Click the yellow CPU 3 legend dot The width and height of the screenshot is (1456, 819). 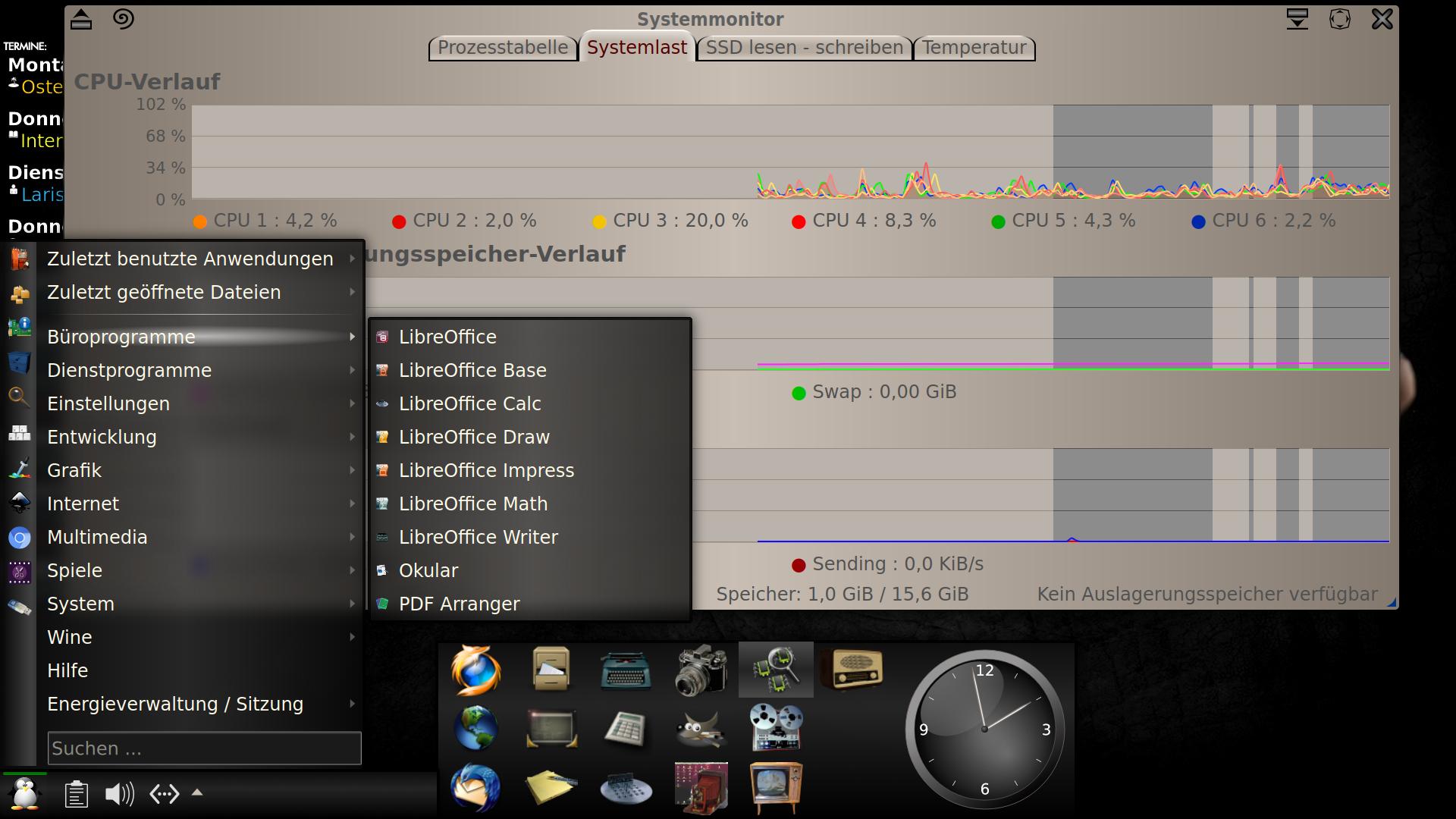(599, 221)
